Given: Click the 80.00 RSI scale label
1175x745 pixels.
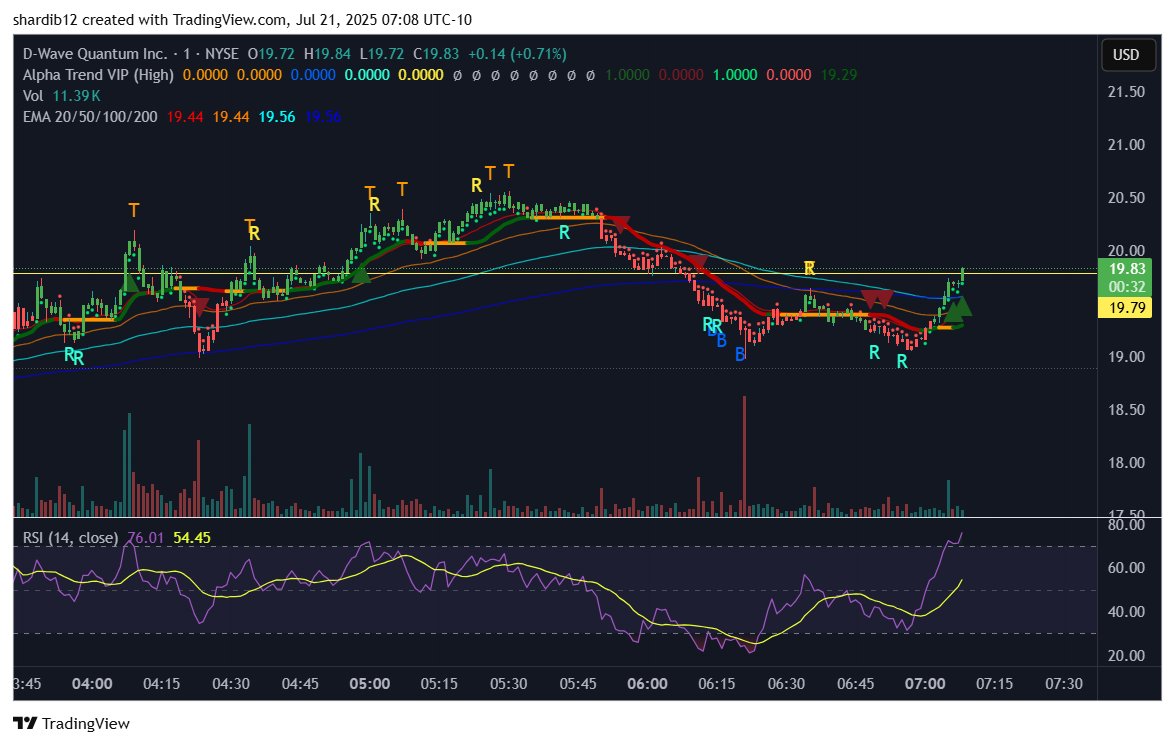Looking at the screenshot, I should [x=1126, y=525].
